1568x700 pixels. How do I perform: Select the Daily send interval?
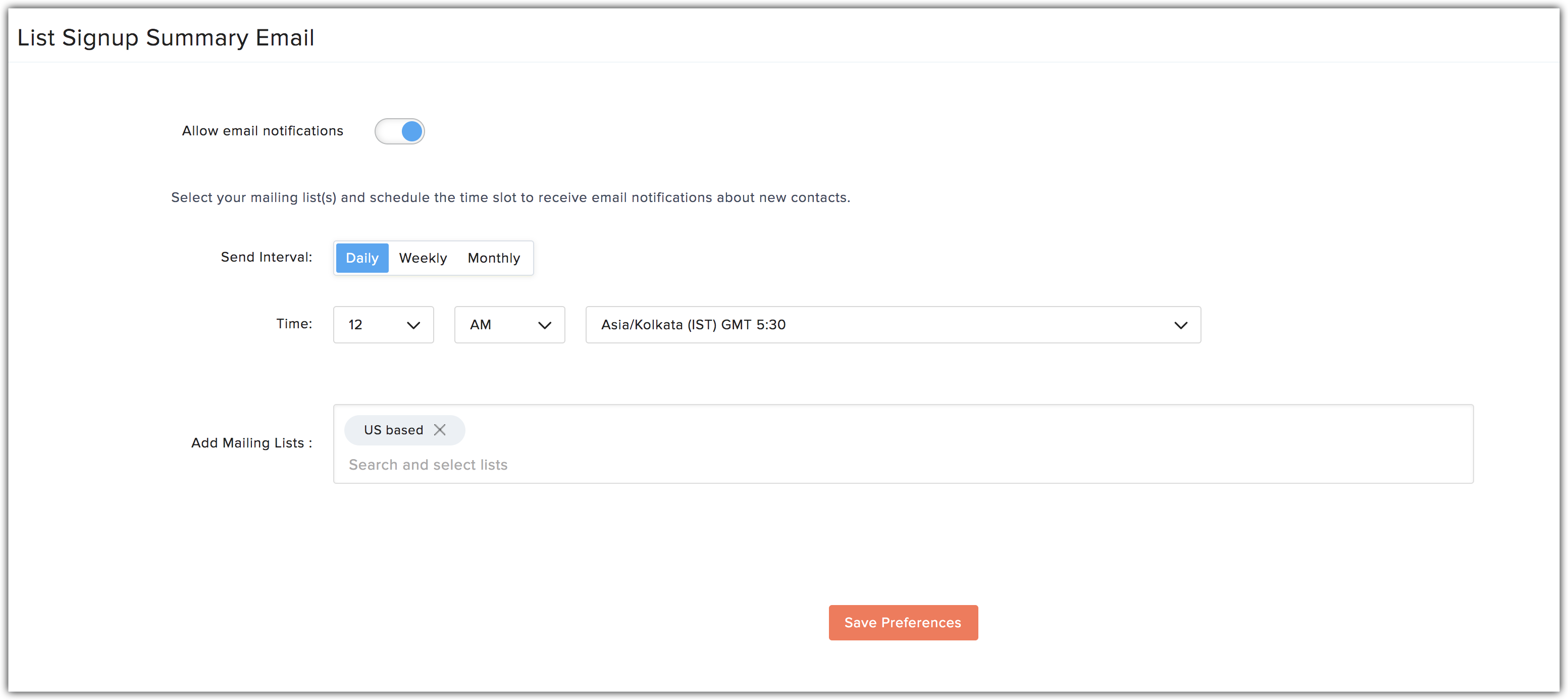coord(361,258)
